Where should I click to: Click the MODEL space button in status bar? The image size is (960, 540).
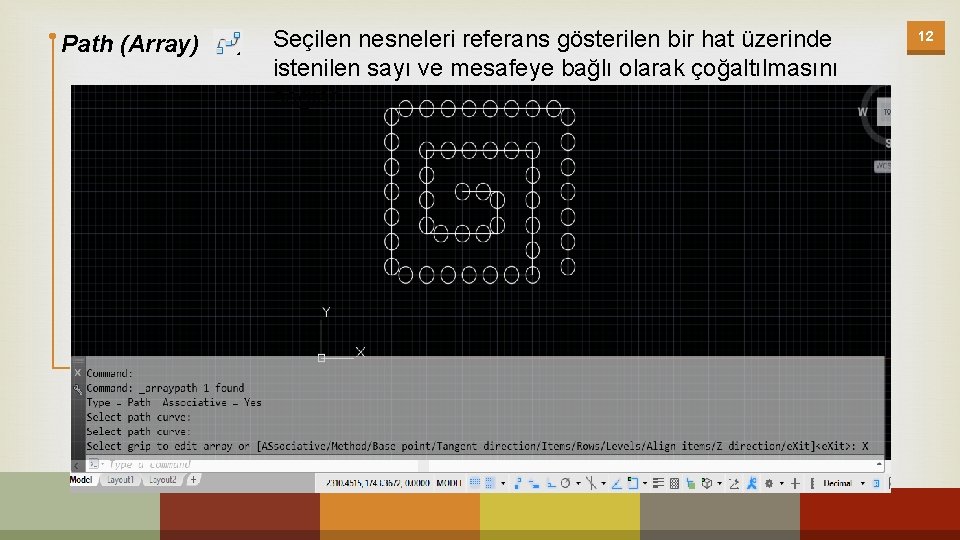[x=449, y=483]
